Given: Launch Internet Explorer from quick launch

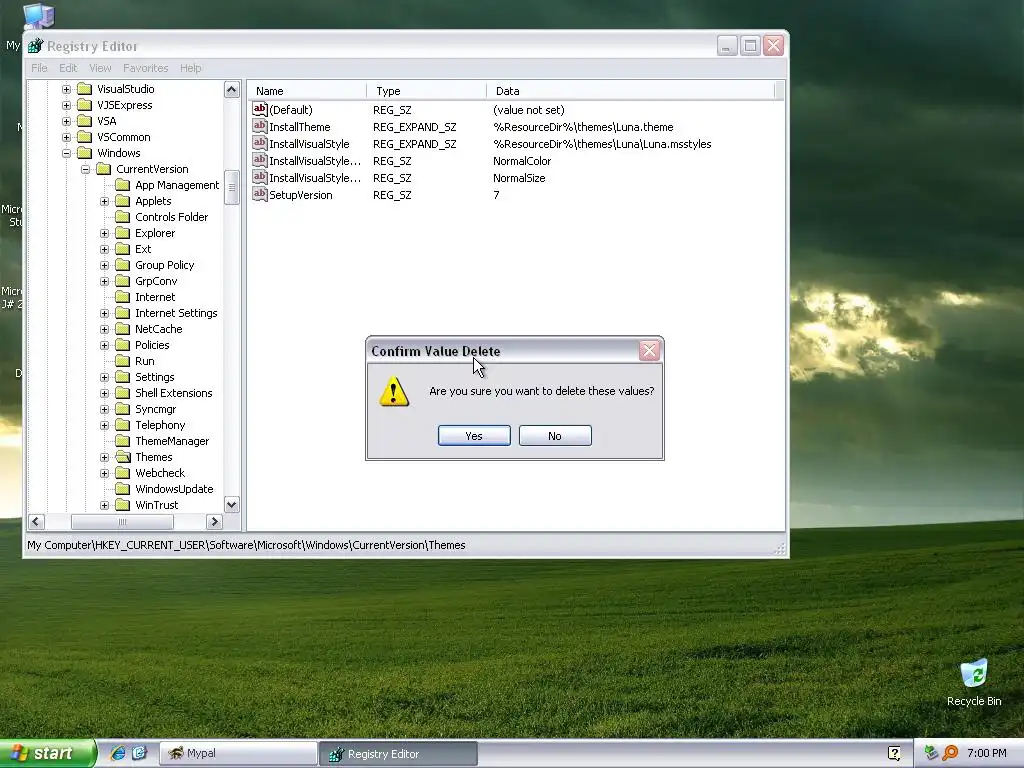Looking at the screenshot, I should (118, 753).
